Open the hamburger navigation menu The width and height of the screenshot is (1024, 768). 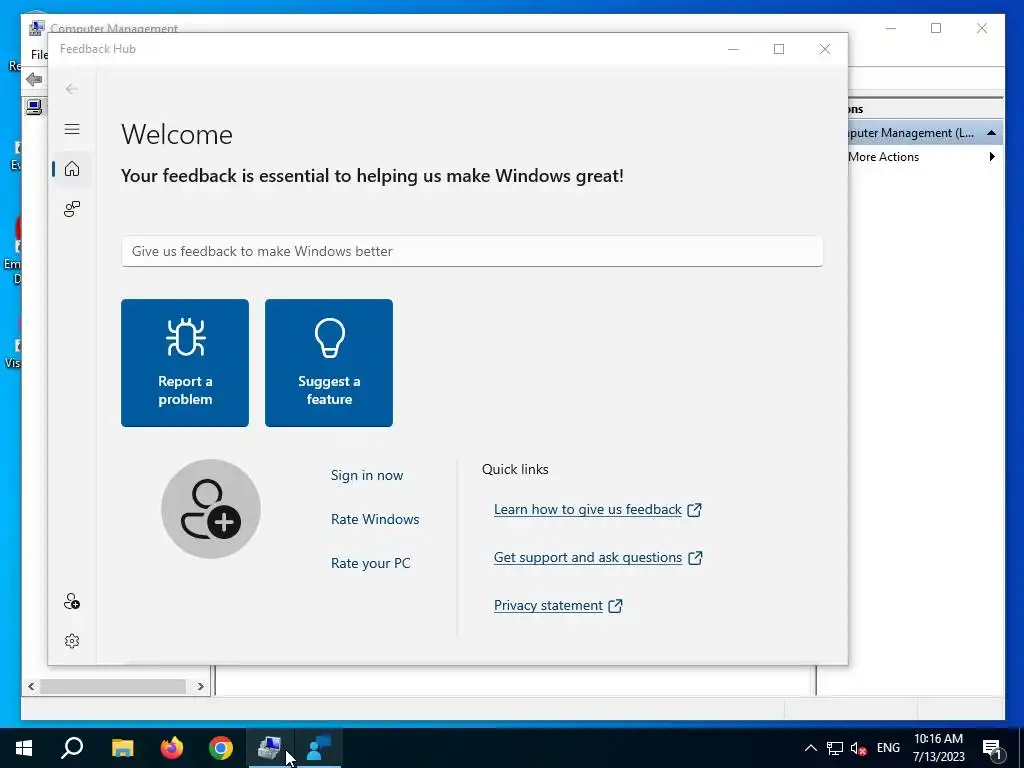tap(72, 129)
